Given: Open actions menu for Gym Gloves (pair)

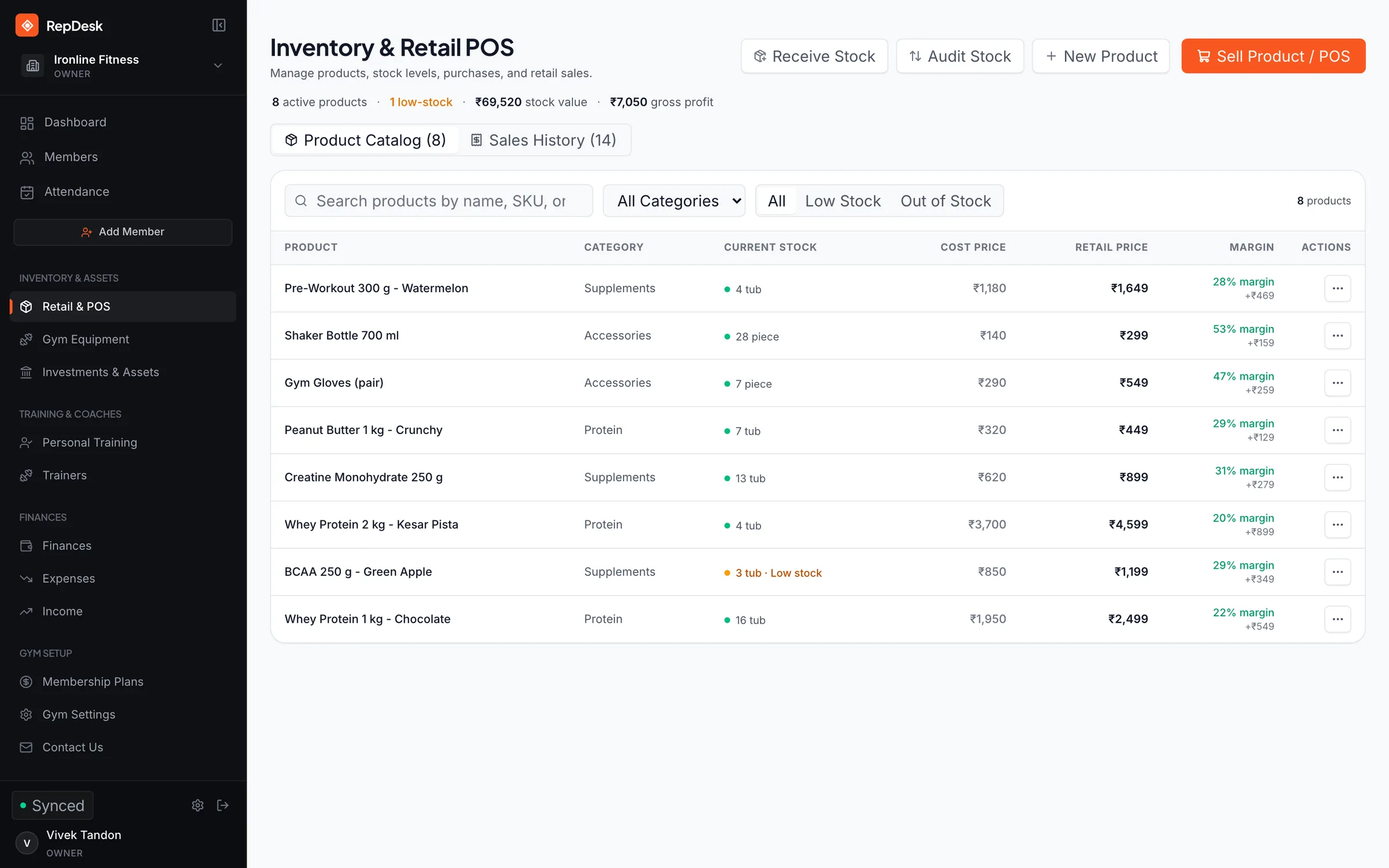Looking at the screenshot, I should (x=1337, y=383).
